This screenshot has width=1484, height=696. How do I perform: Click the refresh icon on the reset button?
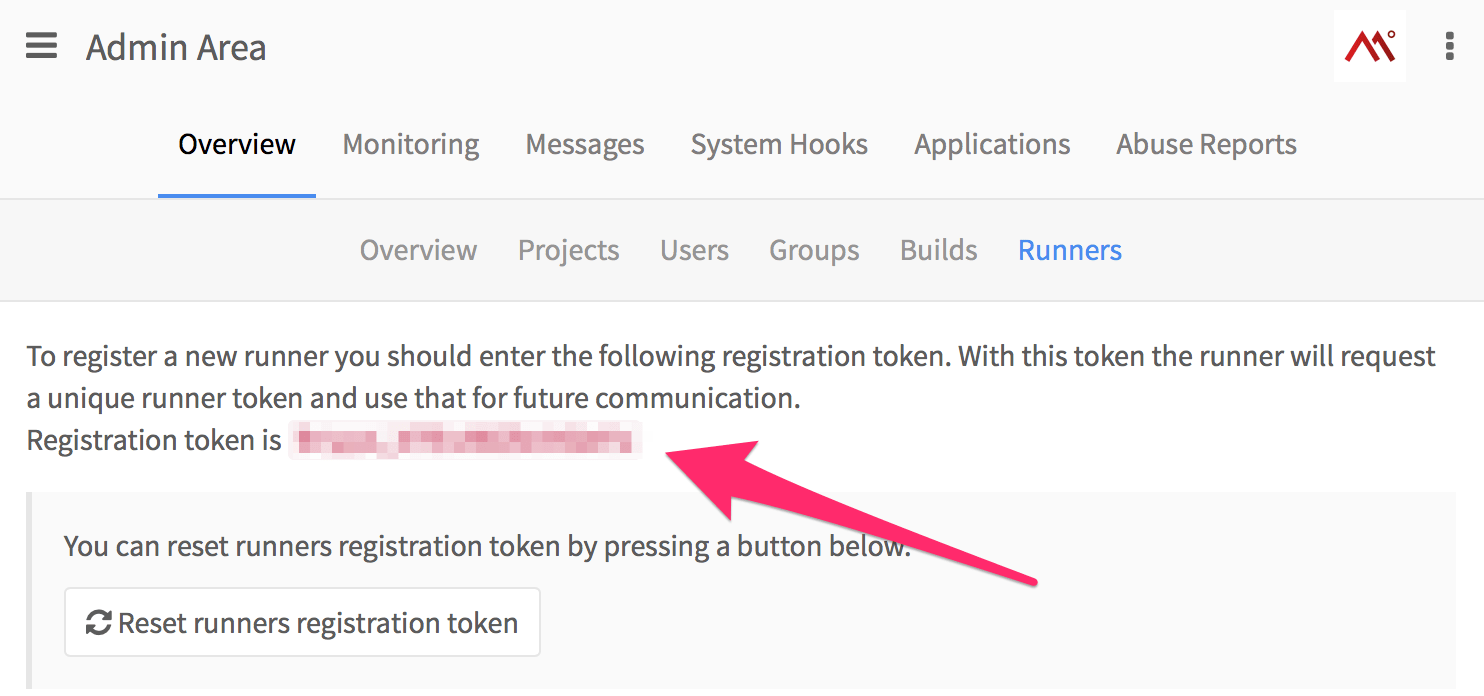click(98, 623)
